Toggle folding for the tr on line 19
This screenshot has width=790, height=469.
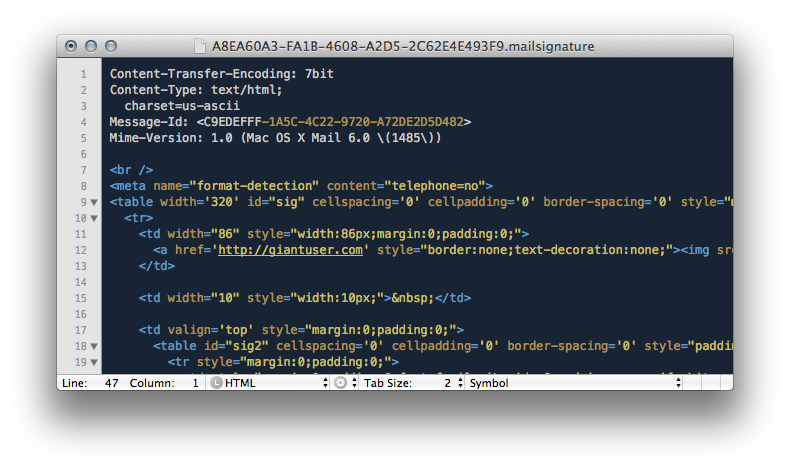click(94, 362)
